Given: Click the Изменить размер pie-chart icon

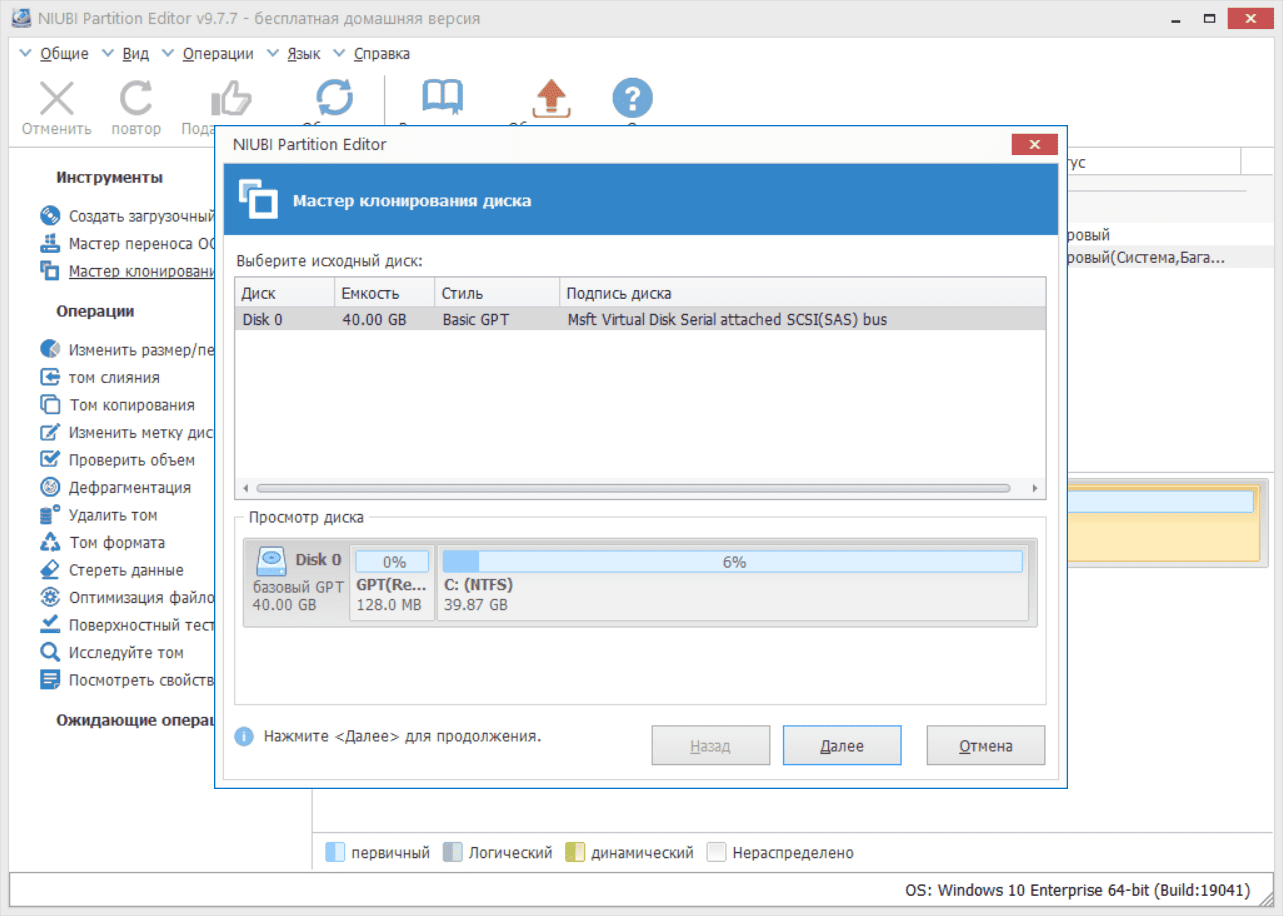Looking at the screenshot, I should point(50,350).
